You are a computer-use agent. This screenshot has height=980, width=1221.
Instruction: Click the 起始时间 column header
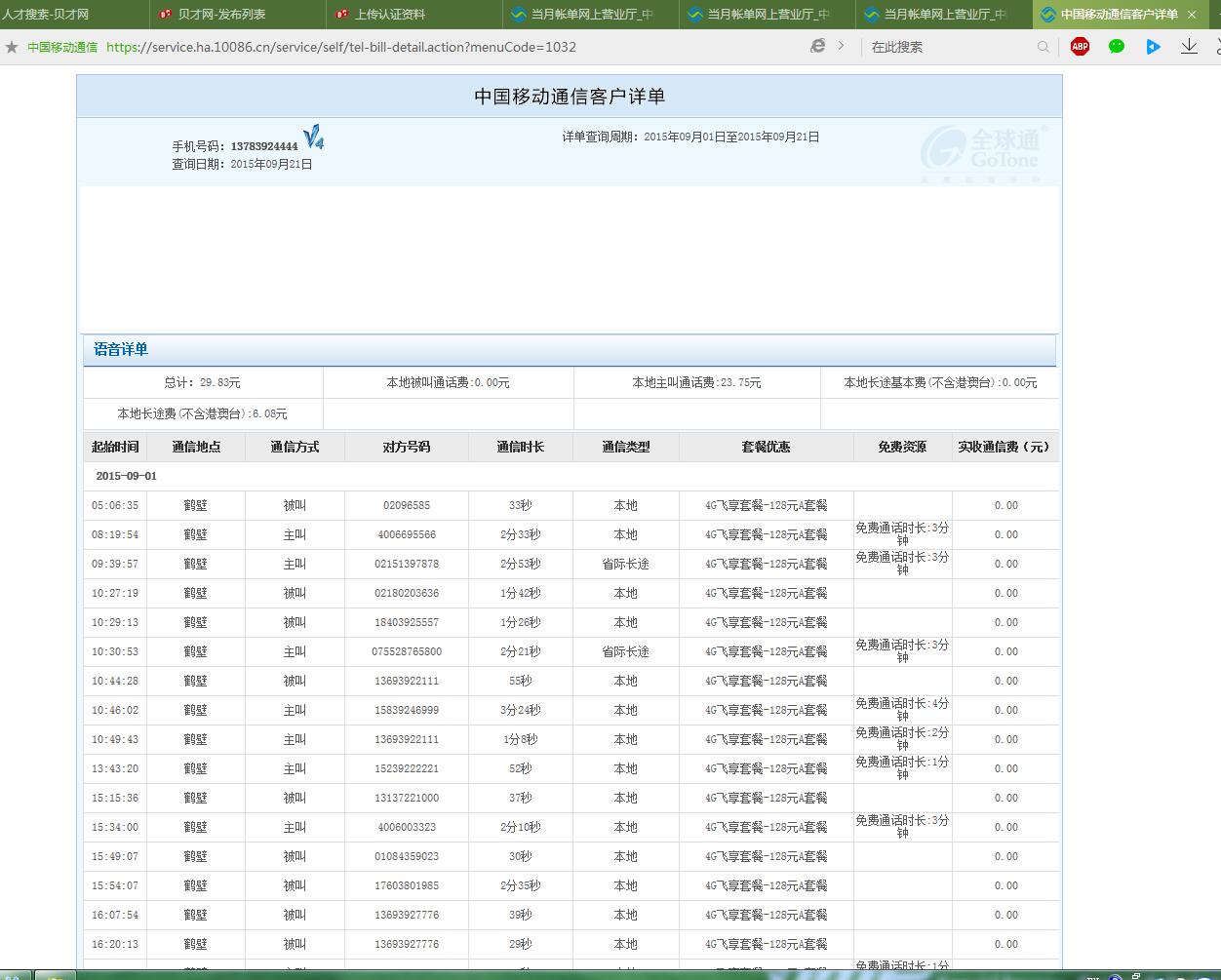[x=115, y=447]
